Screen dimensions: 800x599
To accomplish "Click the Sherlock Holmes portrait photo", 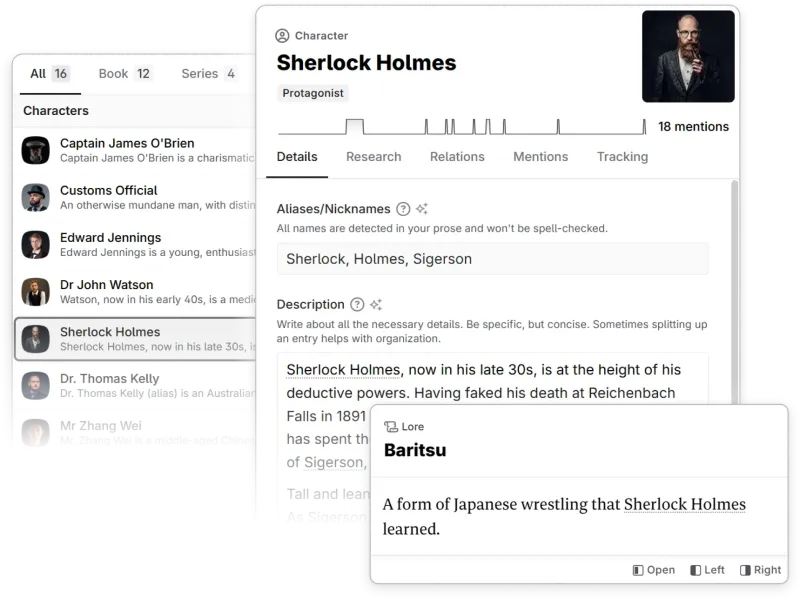I will click(688, 56).
